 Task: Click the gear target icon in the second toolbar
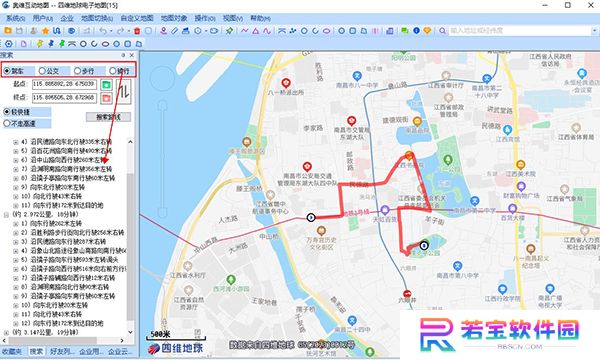(8, 44)
